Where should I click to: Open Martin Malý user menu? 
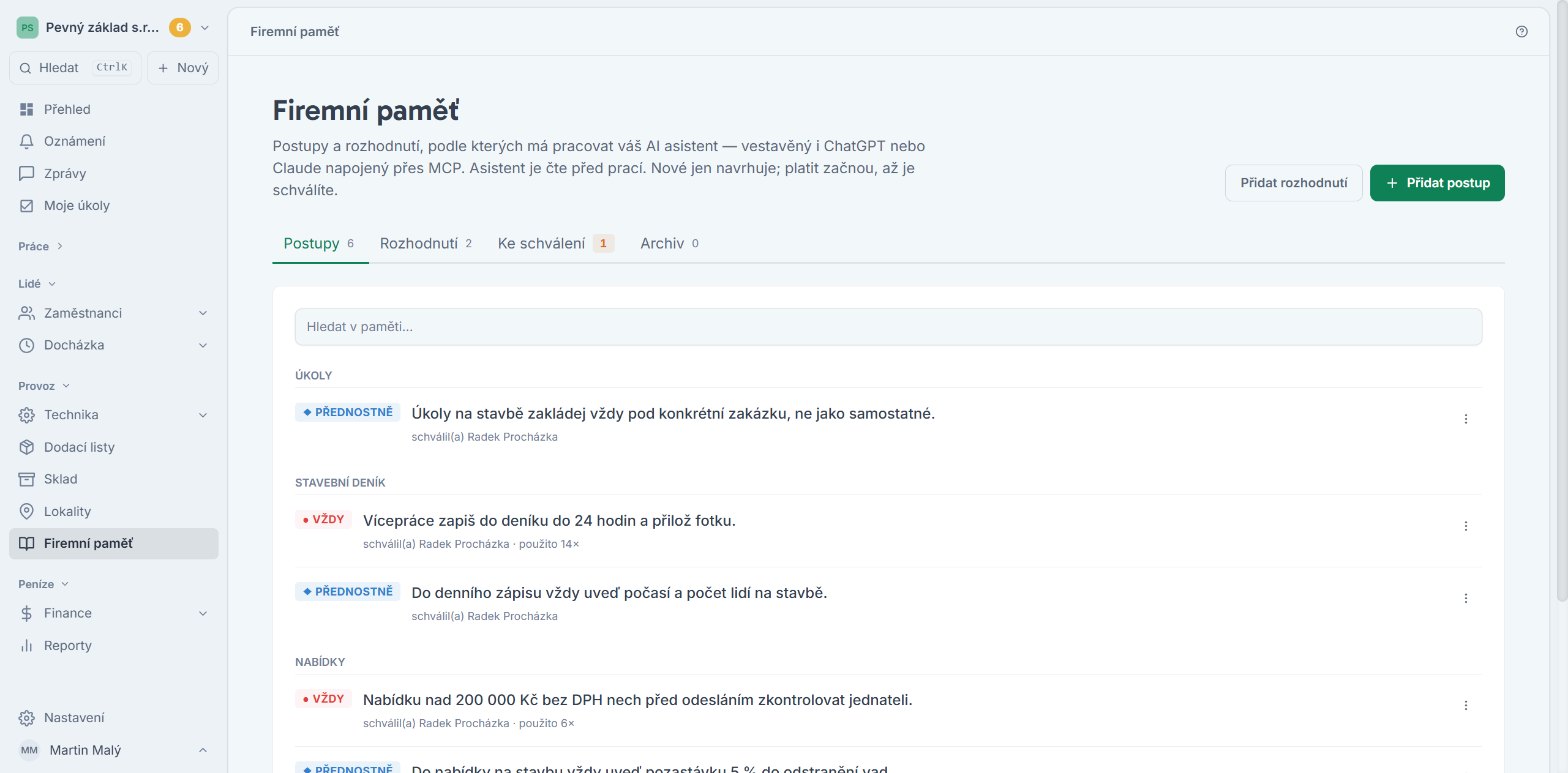[x=113, y=750]
